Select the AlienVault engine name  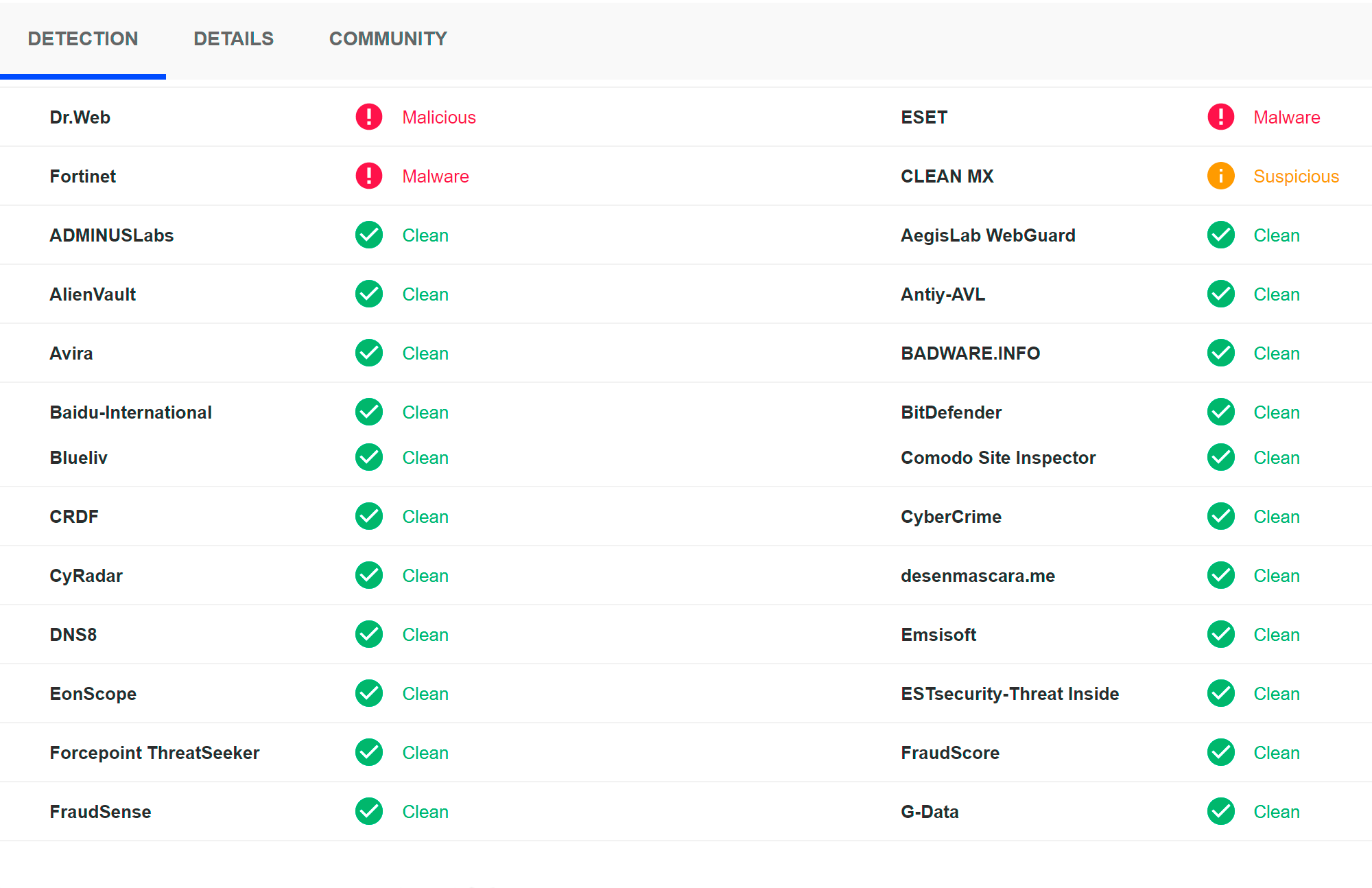pos(93,294)
